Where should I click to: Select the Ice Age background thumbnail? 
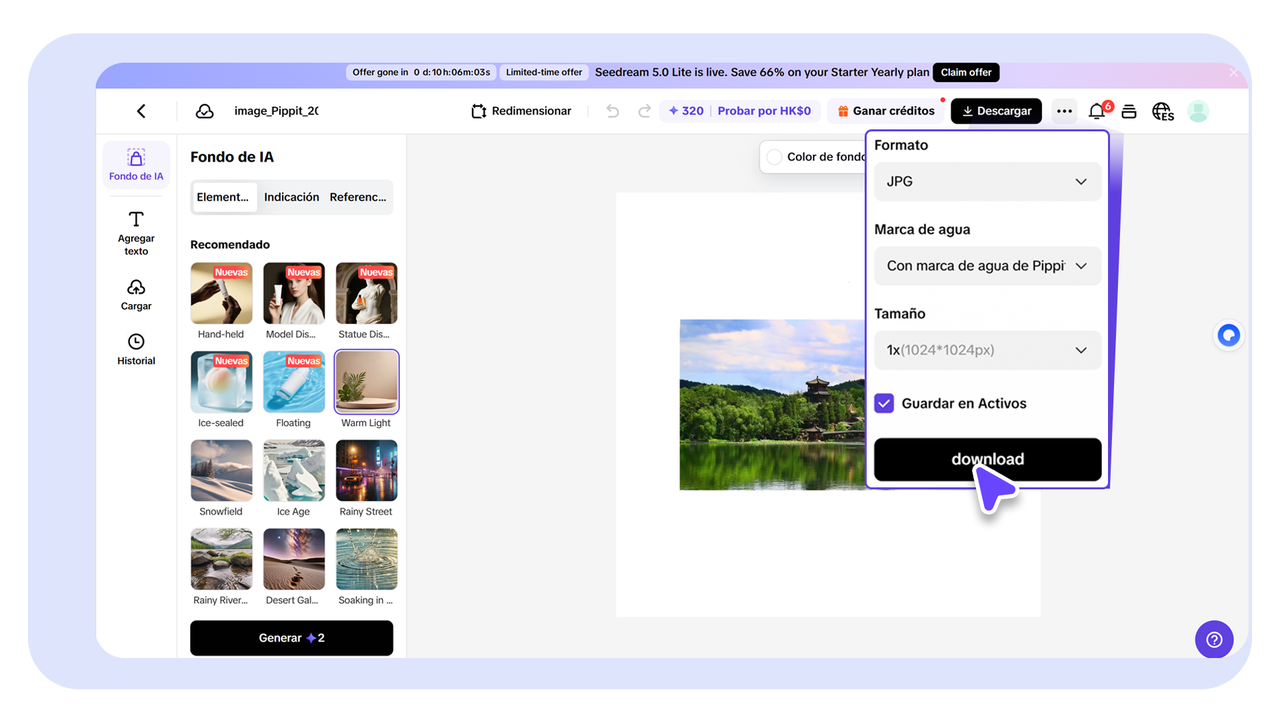click(x=294, y=471)
